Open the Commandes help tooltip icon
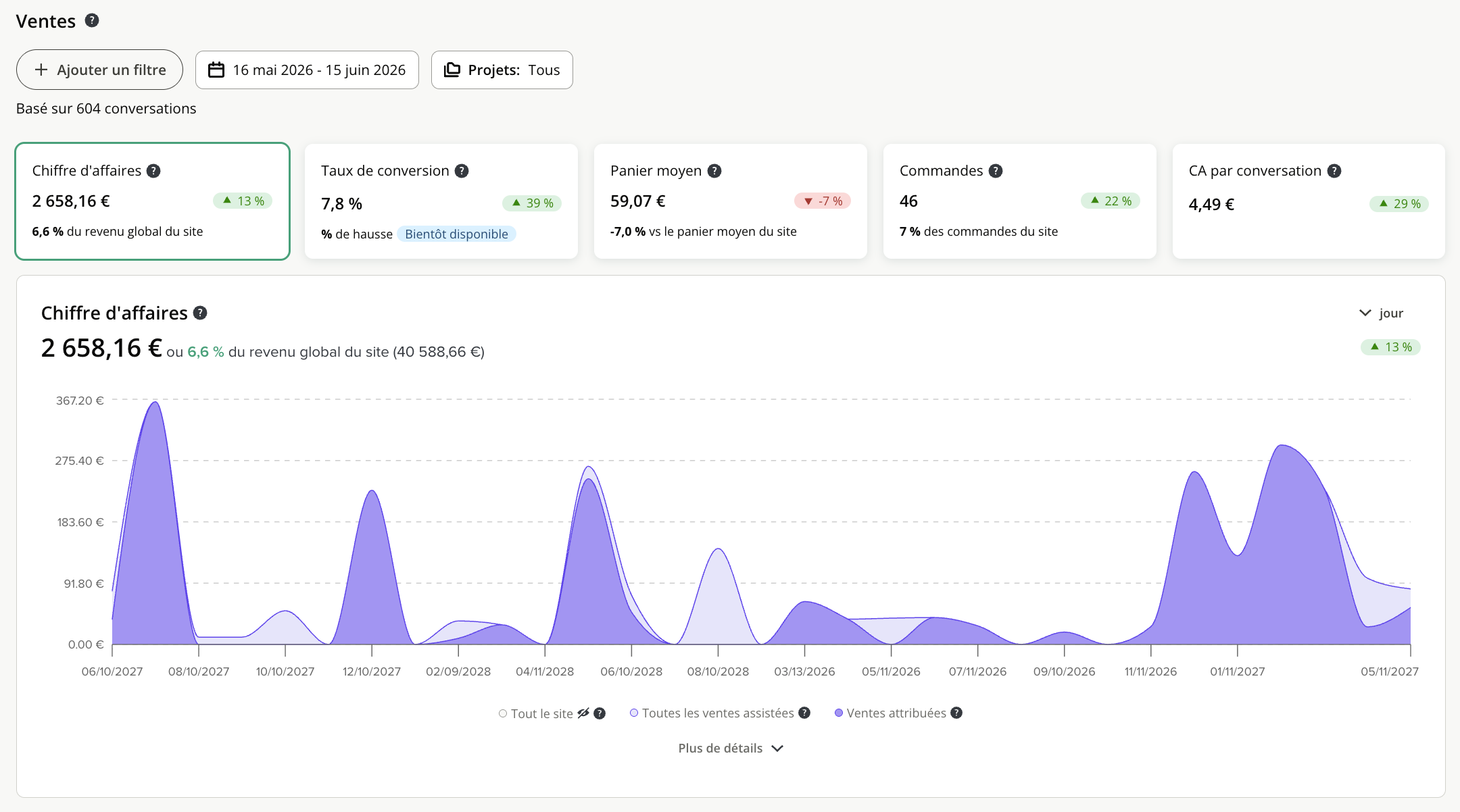 coord(996,171)
